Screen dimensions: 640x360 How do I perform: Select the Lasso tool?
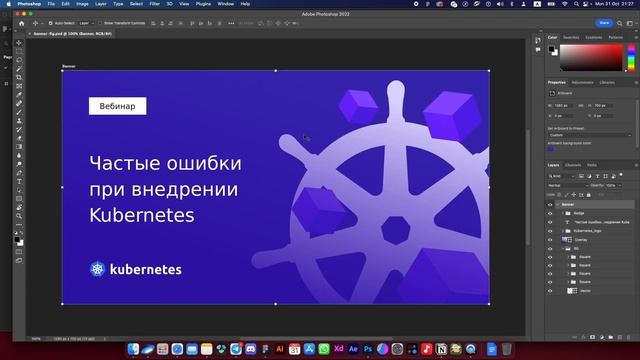click(x=19, y=60)
